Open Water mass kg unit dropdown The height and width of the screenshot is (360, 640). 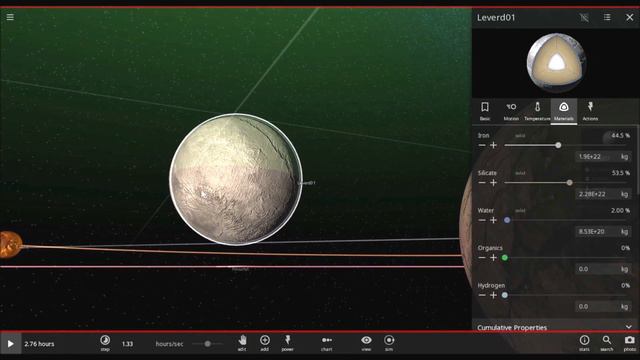[x=624, y=232]
